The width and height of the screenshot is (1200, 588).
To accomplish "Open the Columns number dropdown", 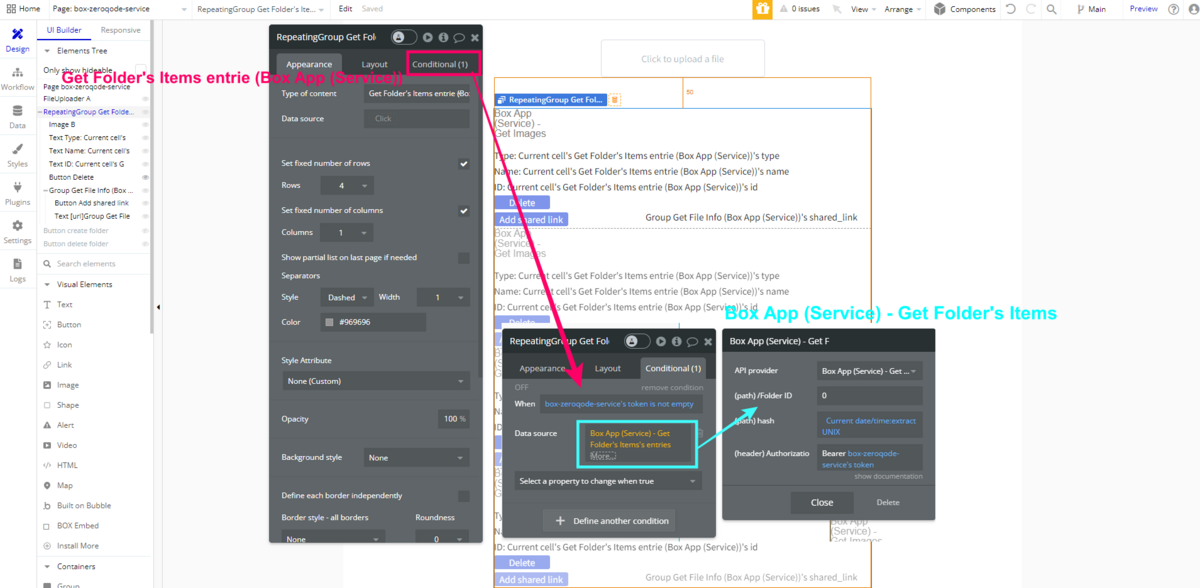I will [x=347, y=233].
